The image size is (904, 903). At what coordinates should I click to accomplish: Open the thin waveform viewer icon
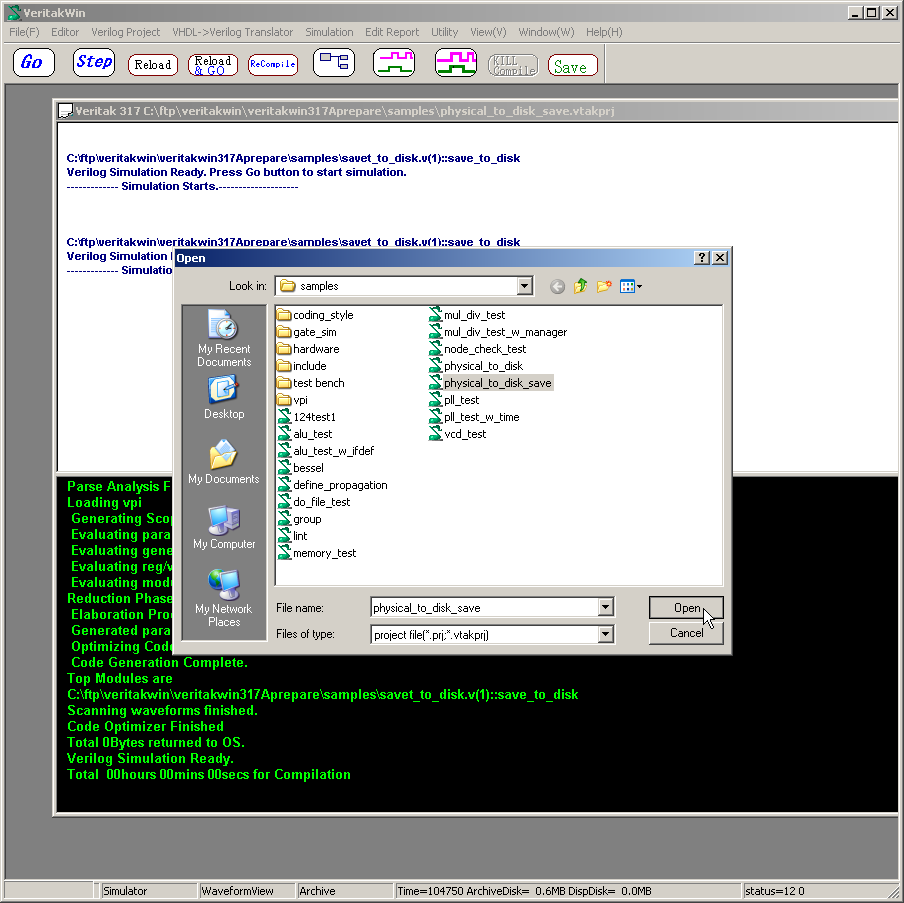pos(394,62)
